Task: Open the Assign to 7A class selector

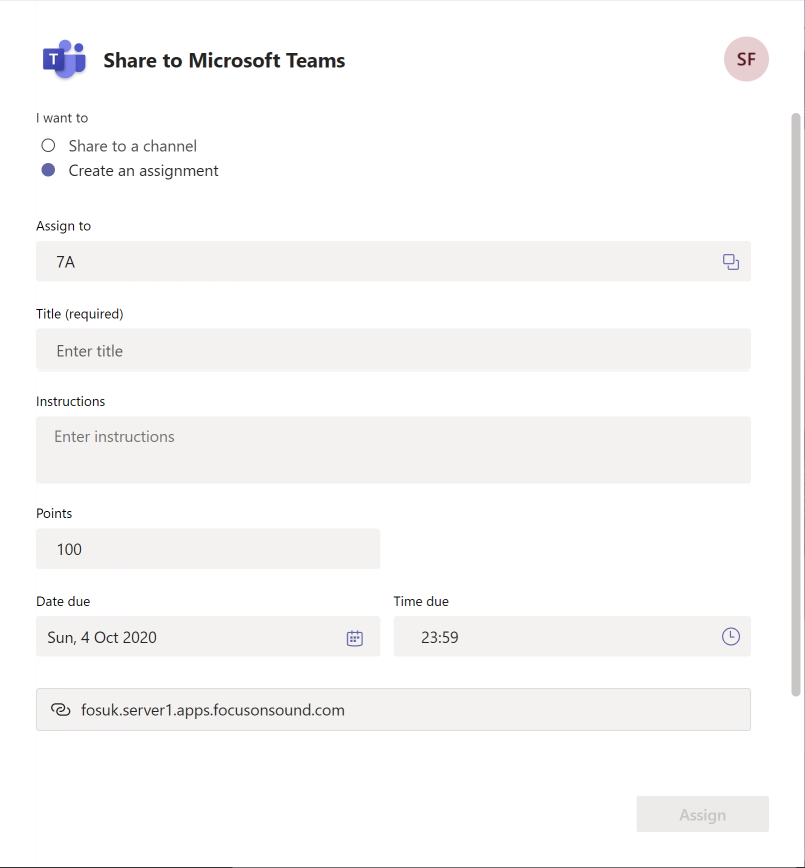Action: [x=393, y=261]
